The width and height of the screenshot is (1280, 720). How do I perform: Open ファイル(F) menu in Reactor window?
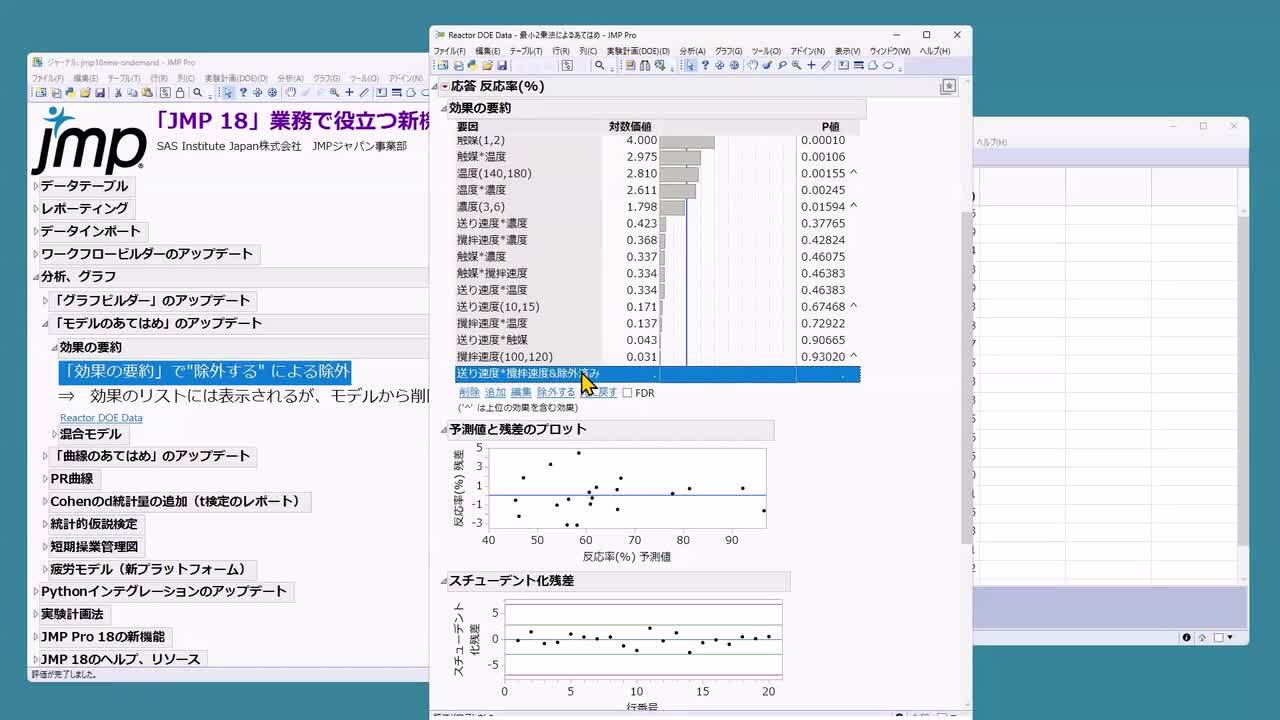pos(449,51)
